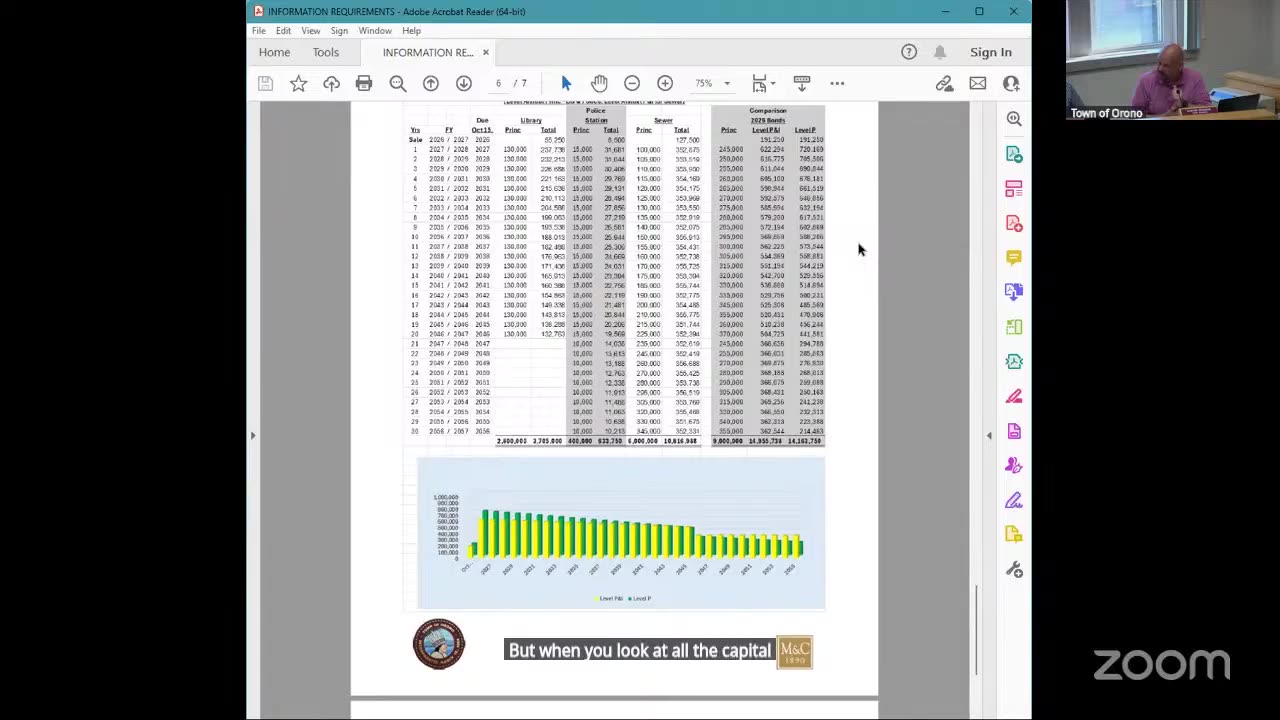Zoom in with the plus button

pos(665,84)
